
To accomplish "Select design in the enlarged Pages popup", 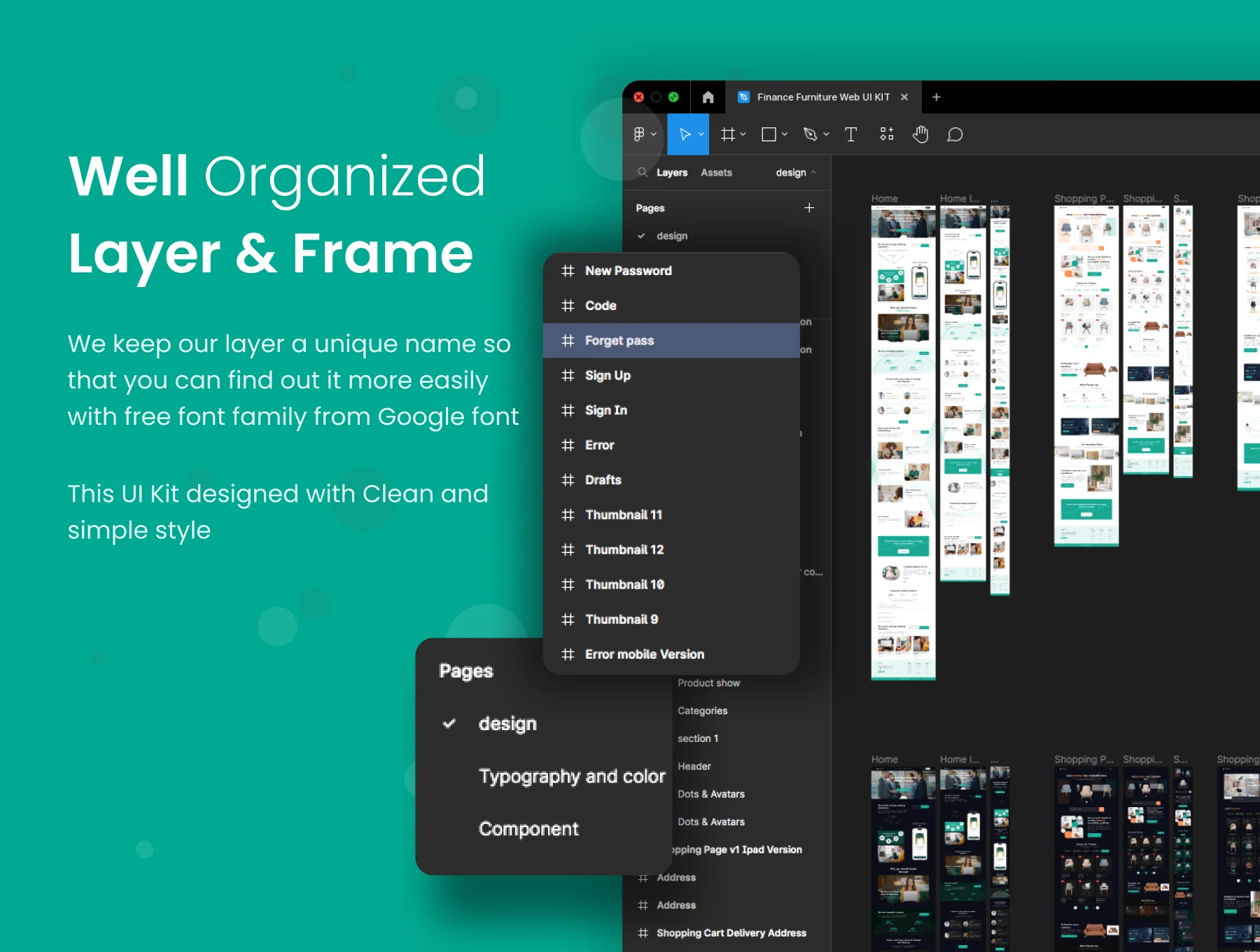I will point(507,724).
